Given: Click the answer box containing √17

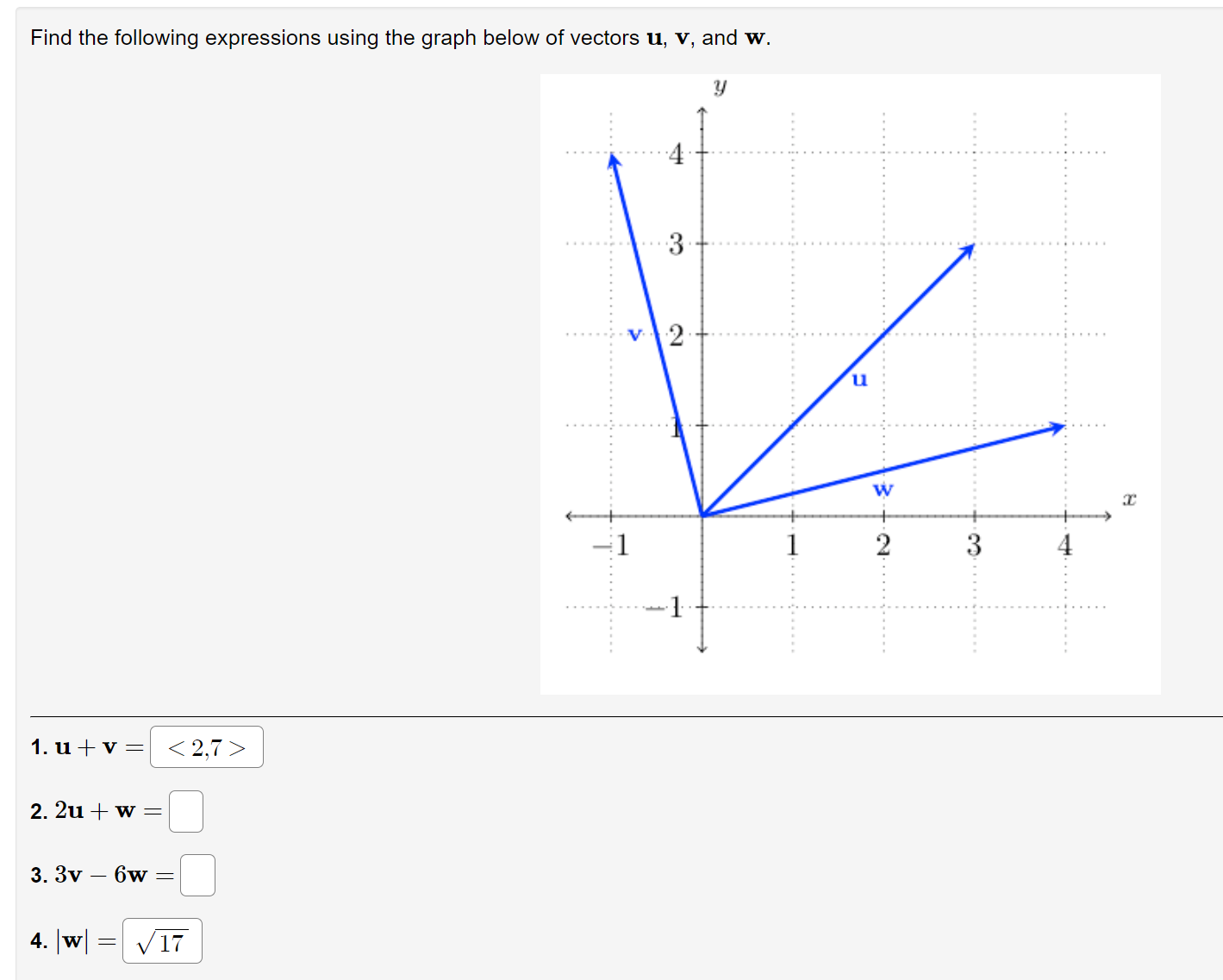Looking at the screenshot, I should (162, 939).
